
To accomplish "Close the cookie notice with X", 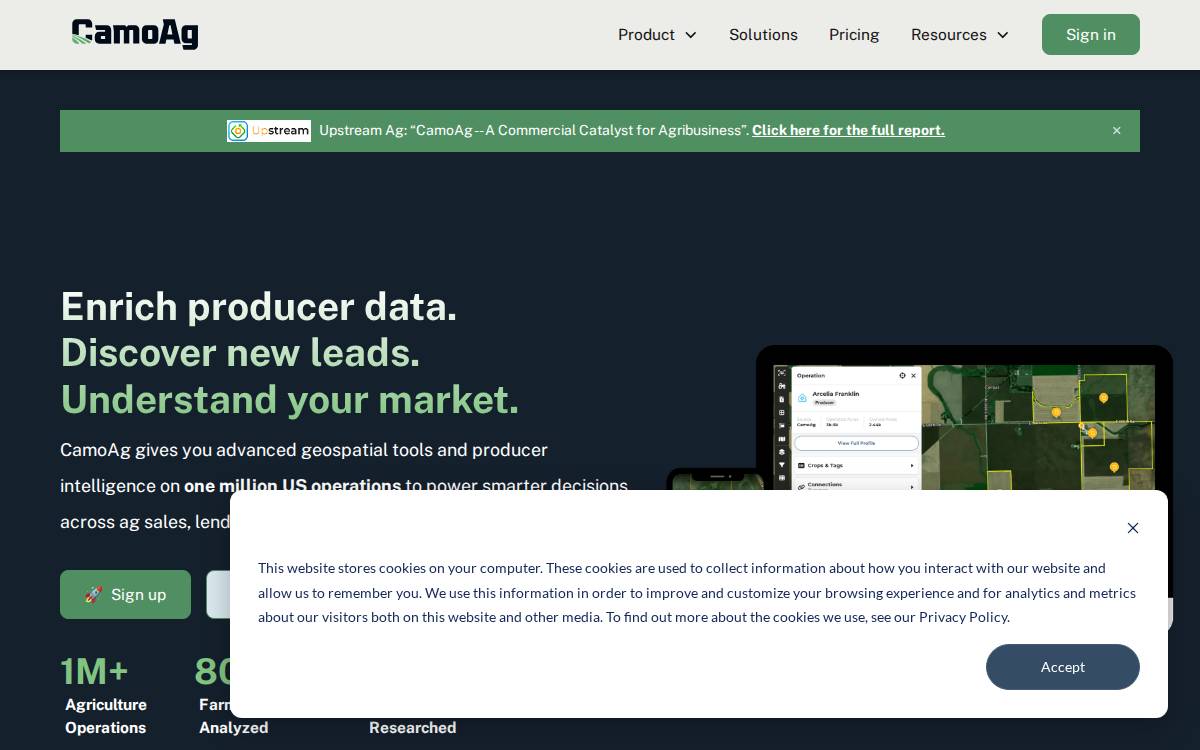I will 1133,528.
